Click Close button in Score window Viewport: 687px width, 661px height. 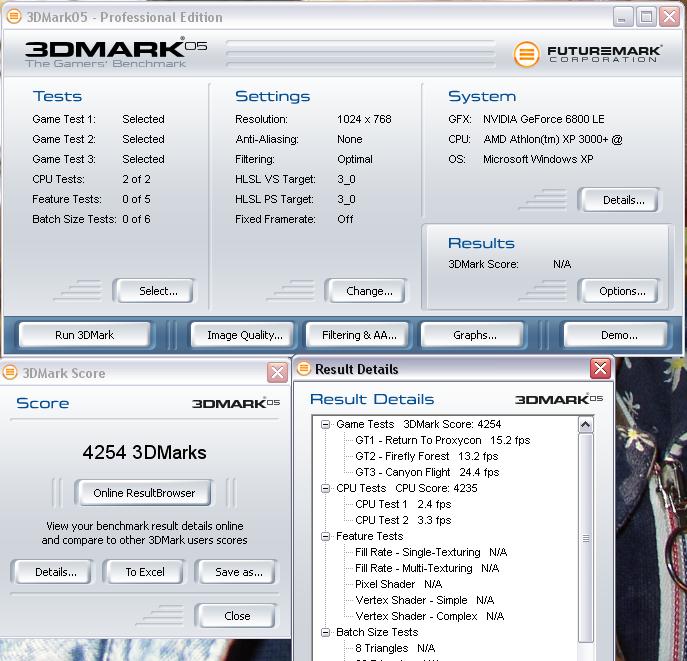[236, 615]
